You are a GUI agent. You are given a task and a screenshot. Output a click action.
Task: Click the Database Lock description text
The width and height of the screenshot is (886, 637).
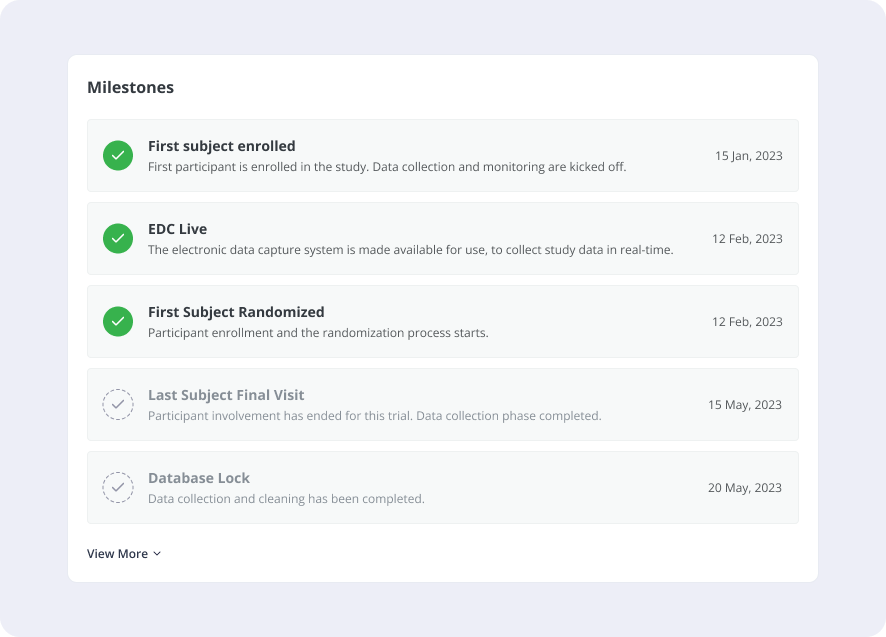tap(286, 499)
